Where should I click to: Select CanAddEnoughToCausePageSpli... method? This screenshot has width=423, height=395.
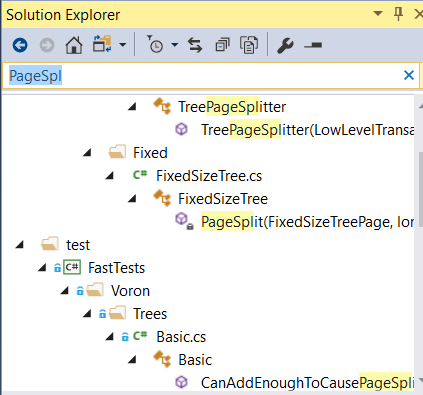[x=307, y=383]
